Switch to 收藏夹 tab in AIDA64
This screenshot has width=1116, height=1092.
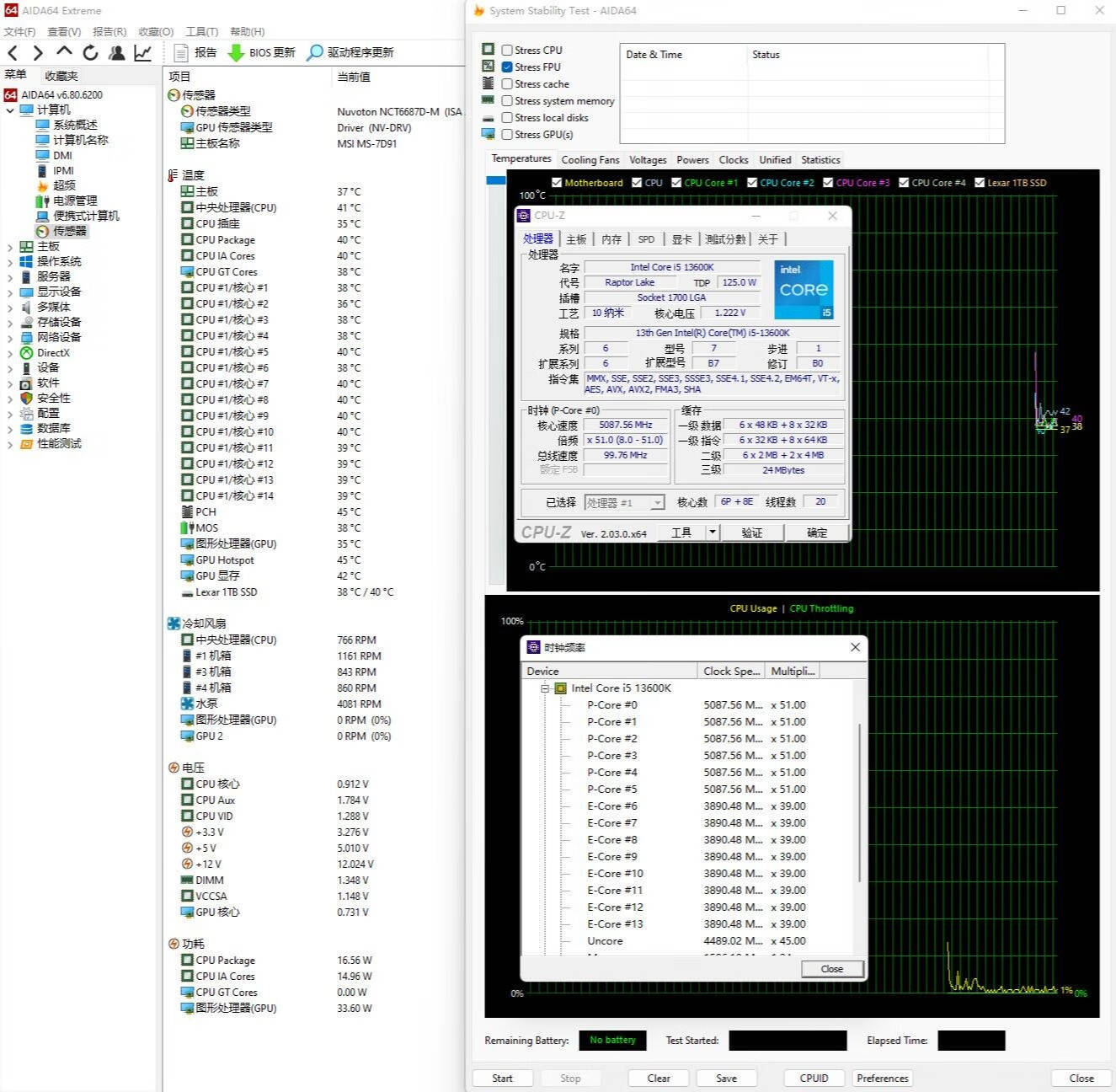[61, 76]
